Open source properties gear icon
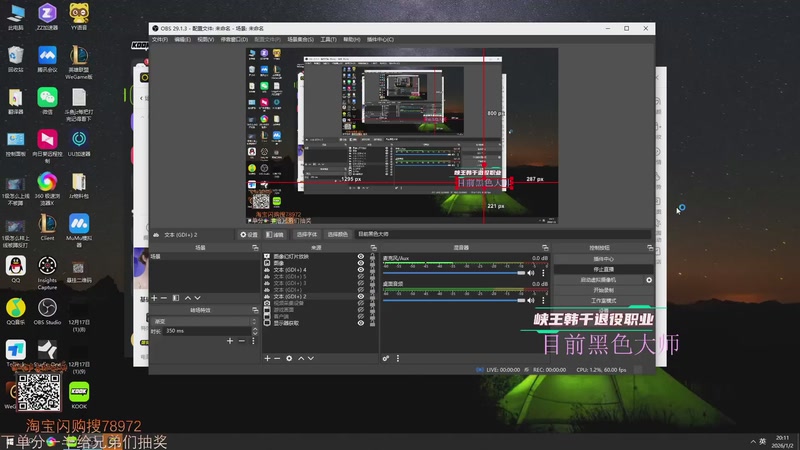Image resolution: width=800 pixels, height=450 pixels. click(289, 359)
